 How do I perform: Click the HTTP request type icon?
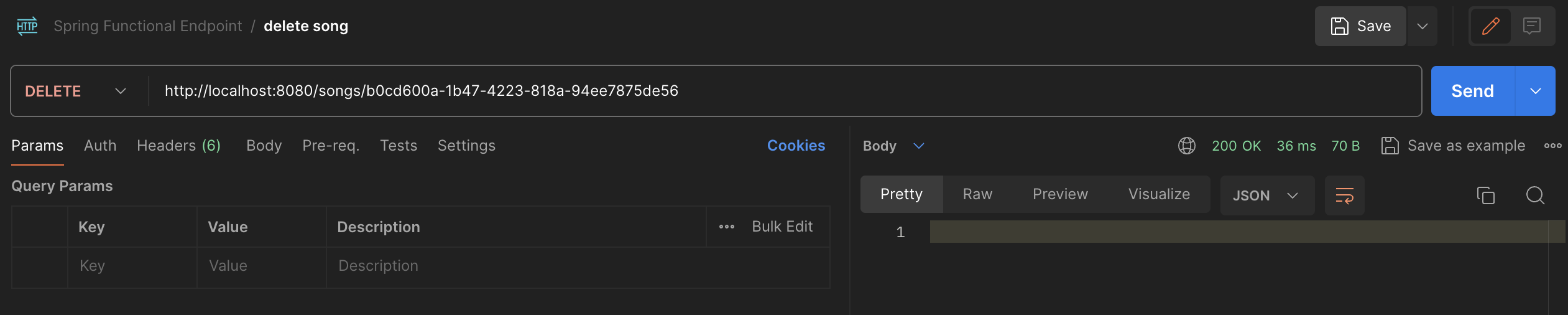(27, 26)
